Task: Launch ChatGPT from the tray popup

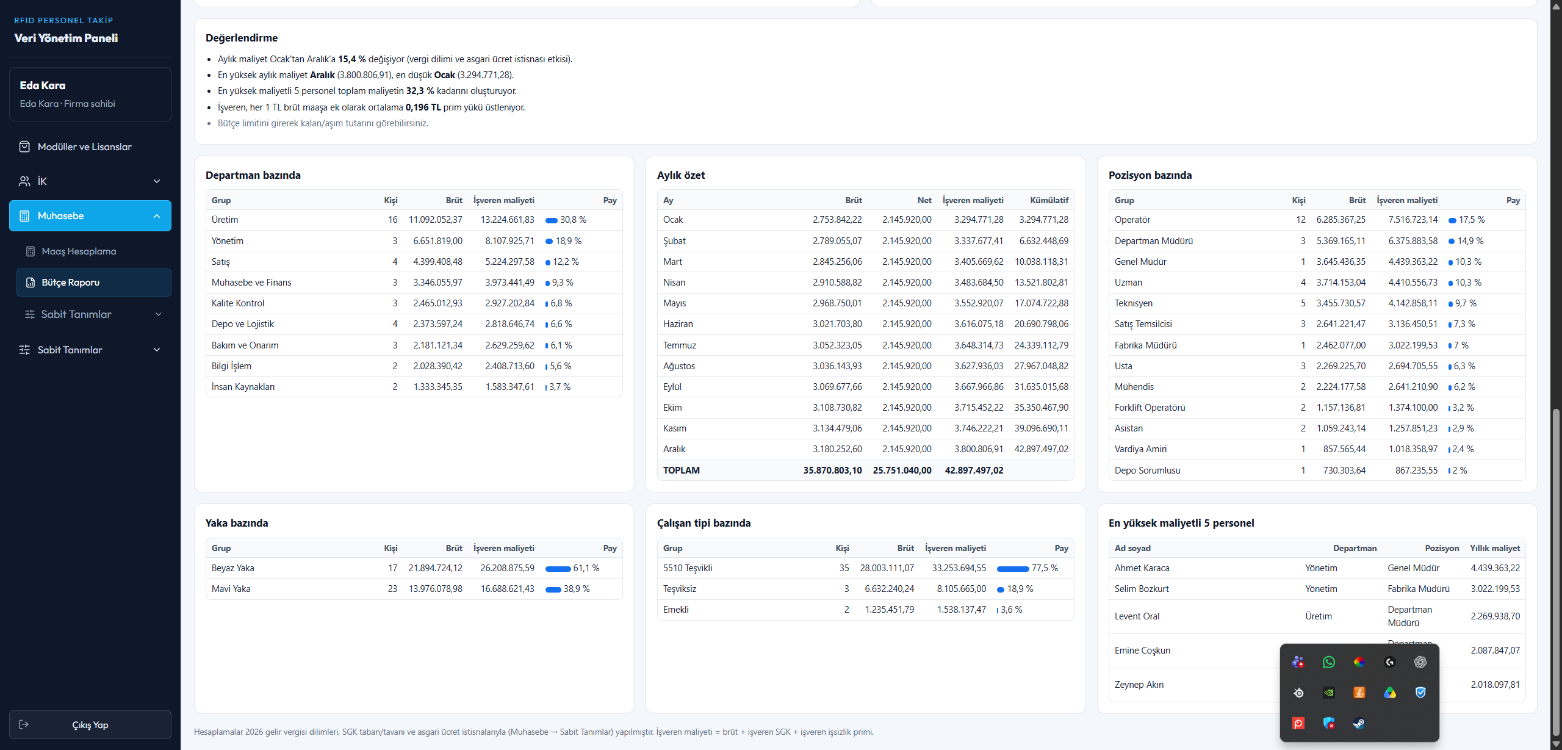Action: pos(1420,662)
